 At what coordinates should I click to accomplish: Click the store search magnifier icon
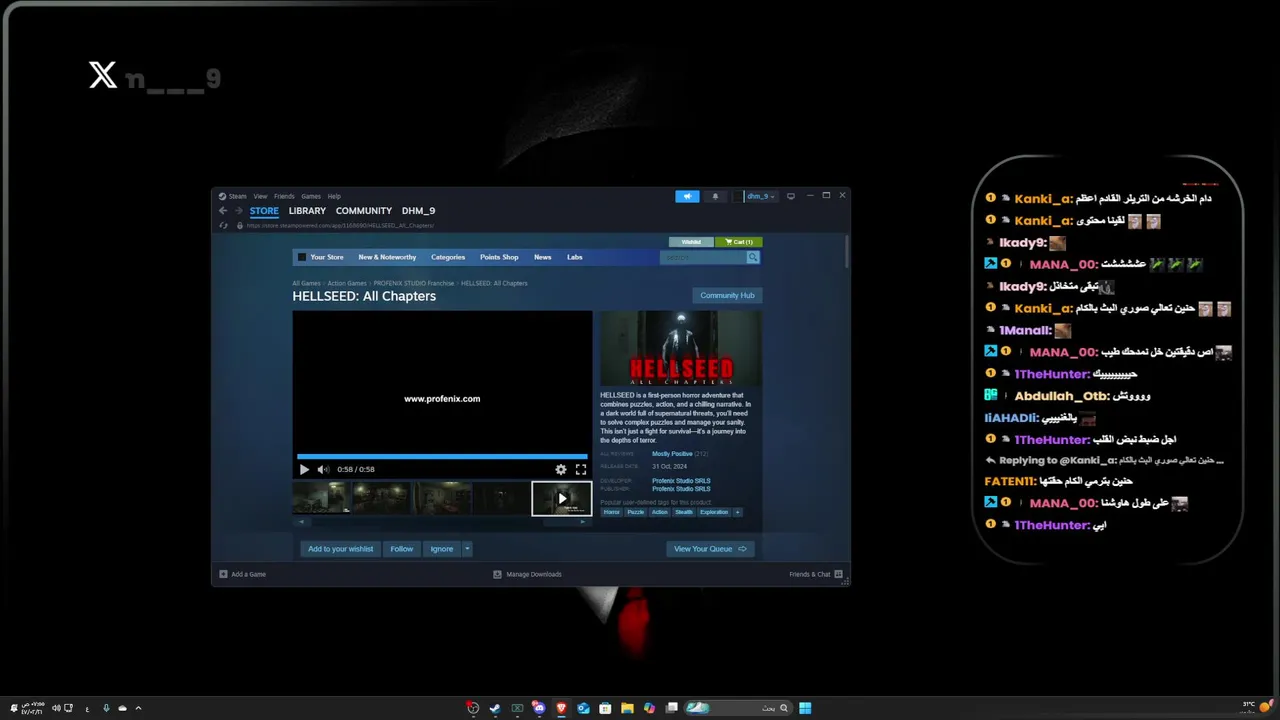tap(753, 257)
